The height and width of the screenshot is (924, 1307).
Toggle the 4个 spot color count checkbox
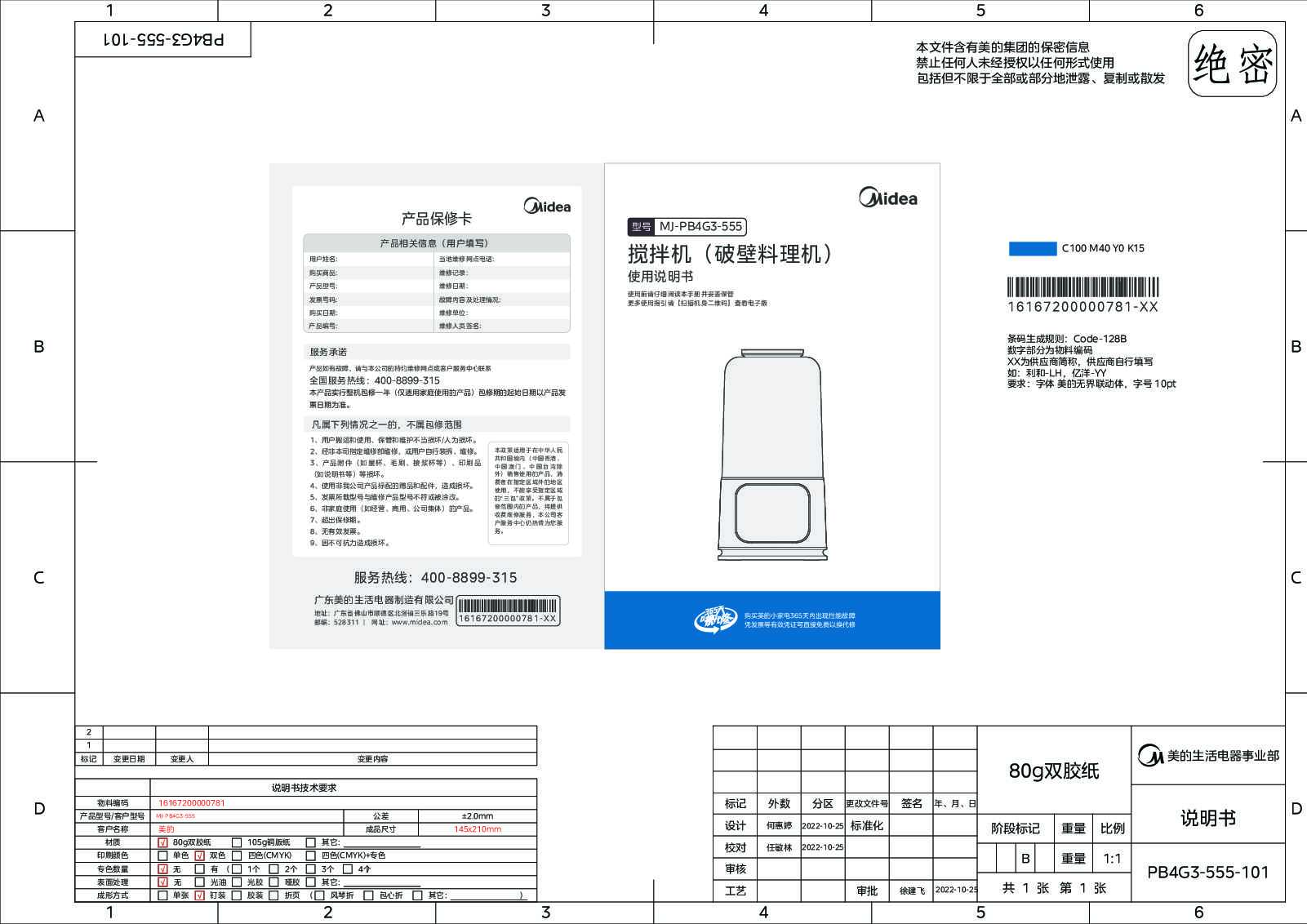point(347,869)
